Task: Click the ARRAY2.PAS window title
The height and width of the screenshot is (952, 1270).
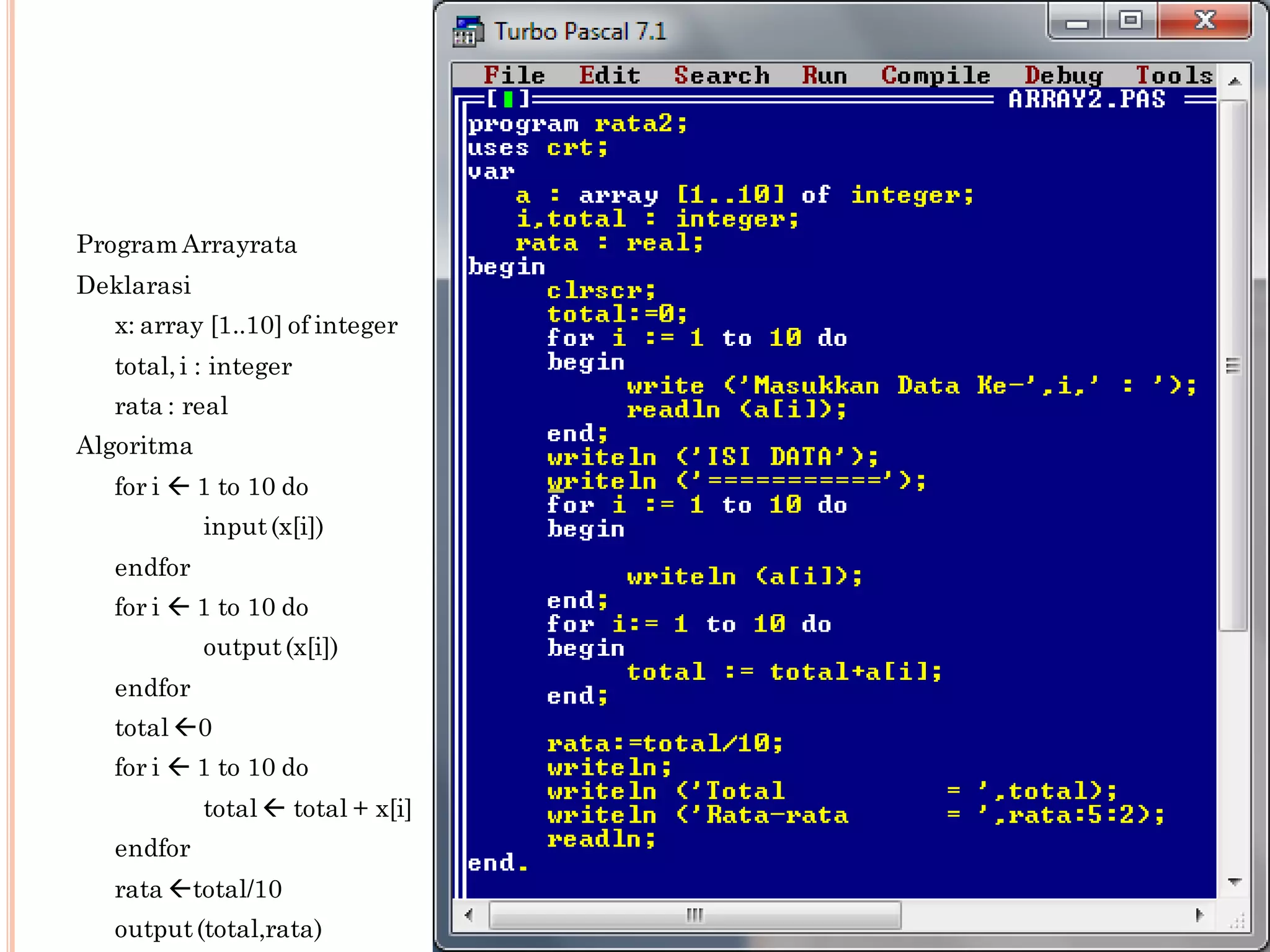Action: click(x=1087, y=99)
